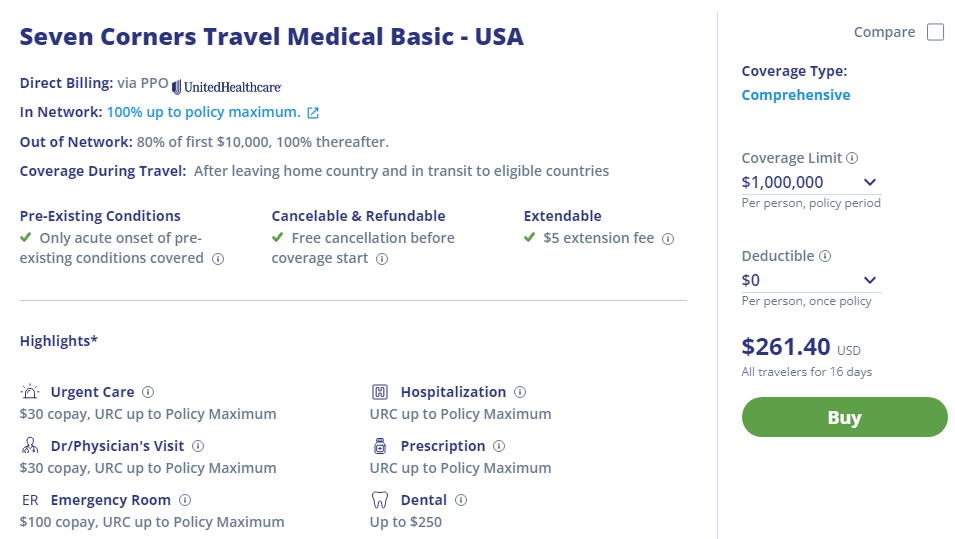The width and height of the screenshot is (955, 539).
Task: Open the Coverage Limit $1,000,000 dropdown
Action: click(810, 182)
